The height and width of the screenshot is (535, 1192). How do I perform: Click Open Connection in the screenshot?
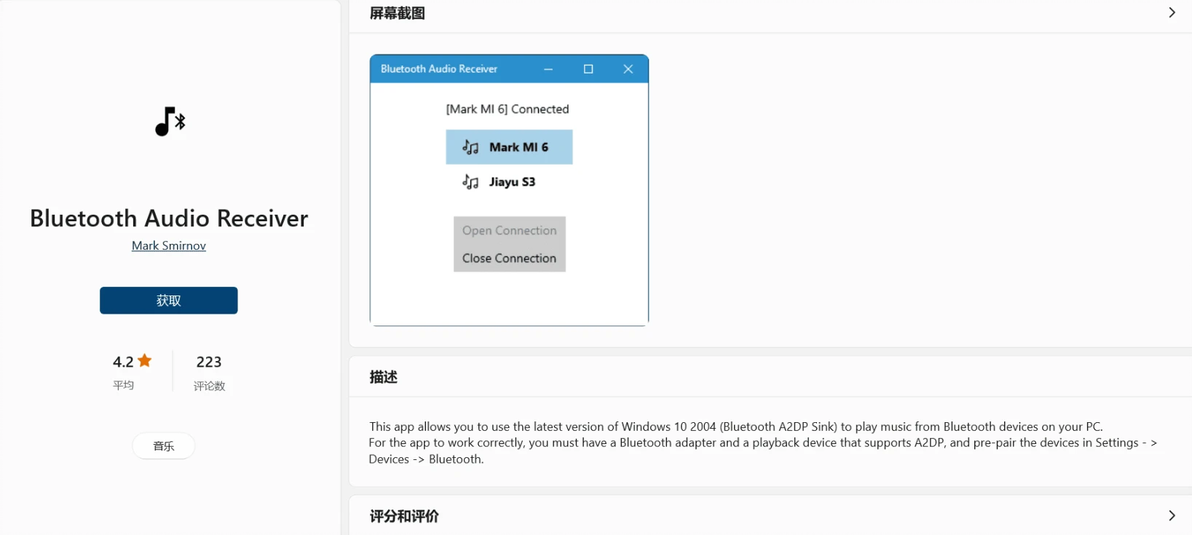point(509,230)
